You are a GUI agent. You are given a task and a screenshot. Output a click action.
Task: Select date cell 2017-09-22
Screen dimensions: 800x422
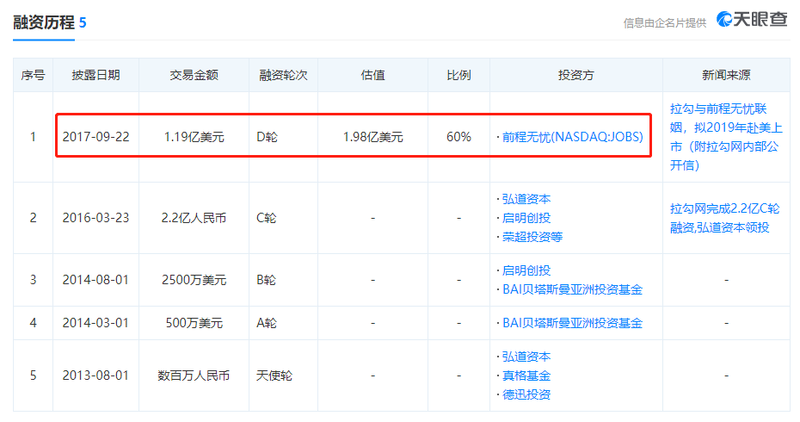tap(96, 137)
